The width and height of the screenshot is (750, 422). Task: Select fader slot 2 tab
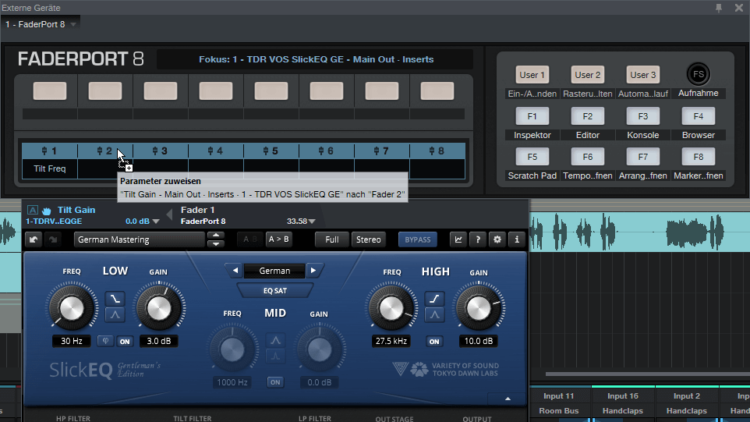[105, 151]
